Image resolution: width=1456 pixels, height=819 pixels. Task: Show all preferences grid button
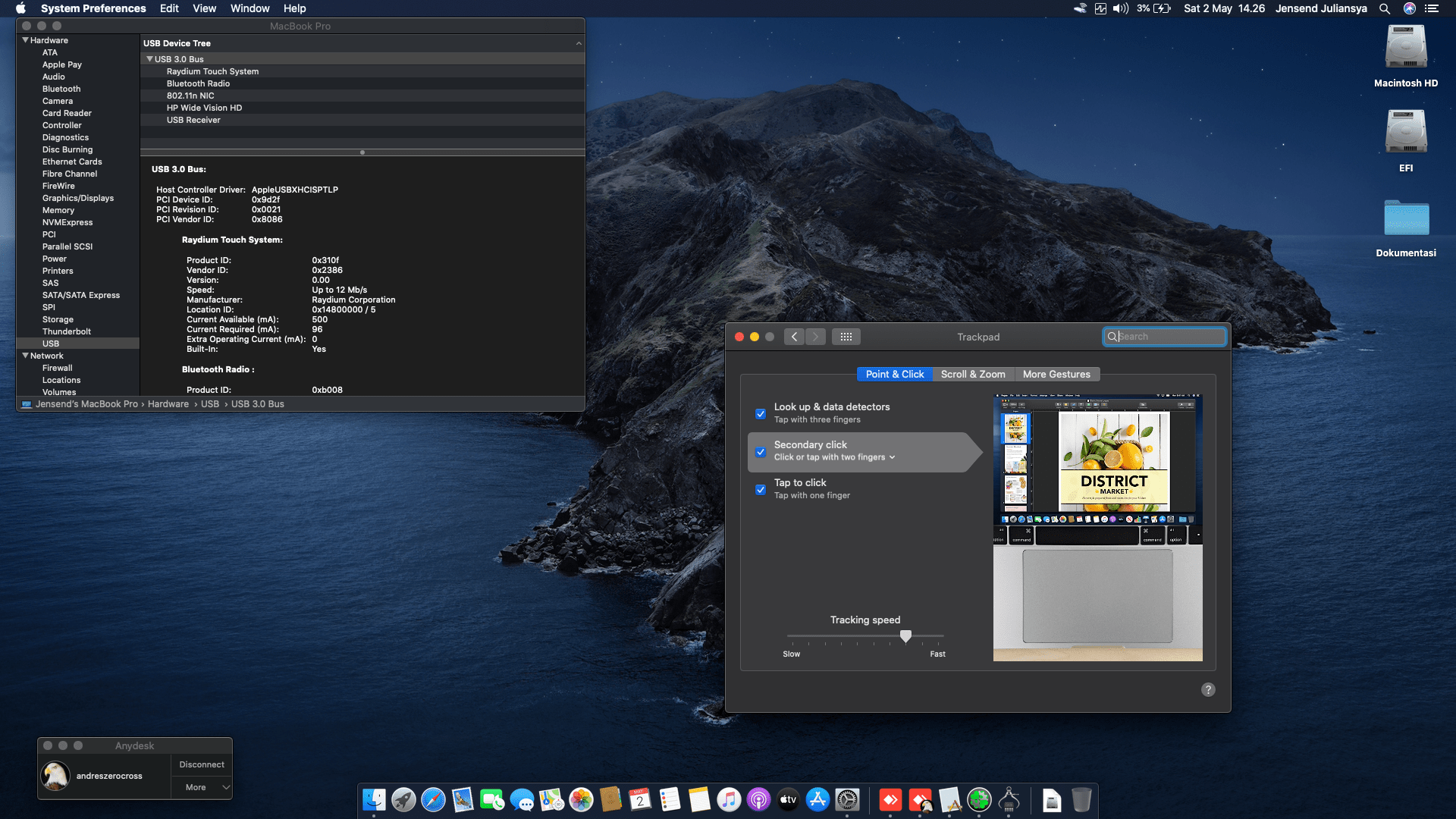[x=846, y=337]
